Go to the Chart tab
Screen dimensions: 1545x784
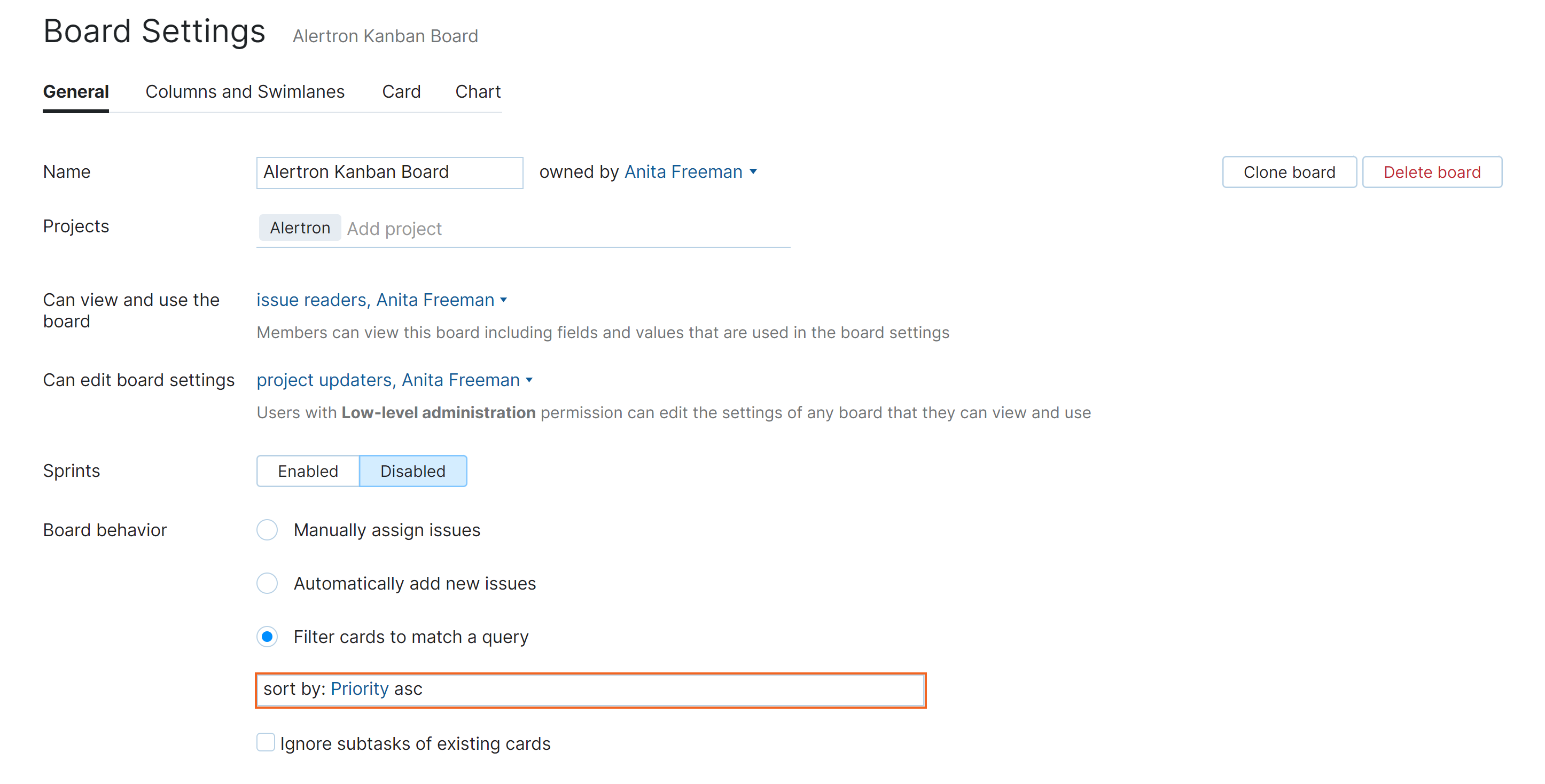478,92
